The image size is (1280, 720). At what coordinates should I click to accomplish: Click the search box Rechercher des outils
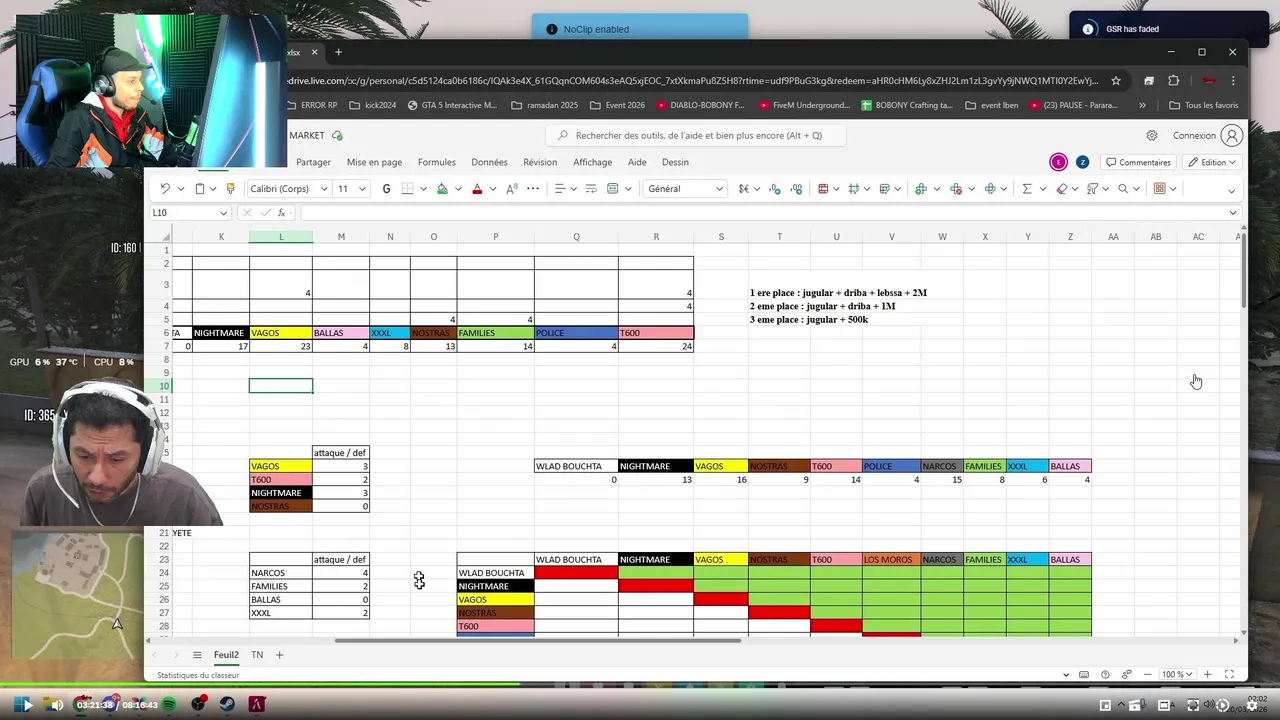[696, 136]
